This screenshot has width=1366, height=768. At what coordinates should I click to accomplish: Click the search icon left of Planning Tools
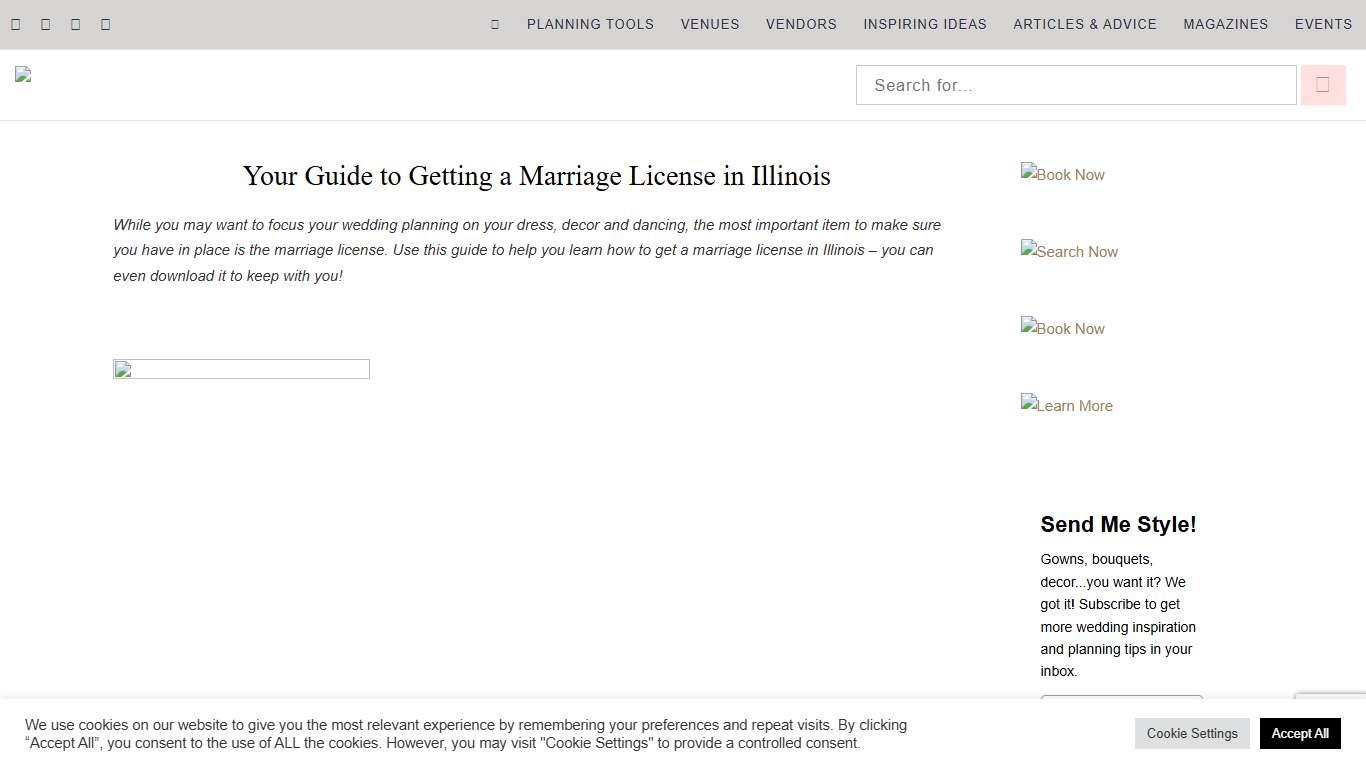[x=493, y=24]
